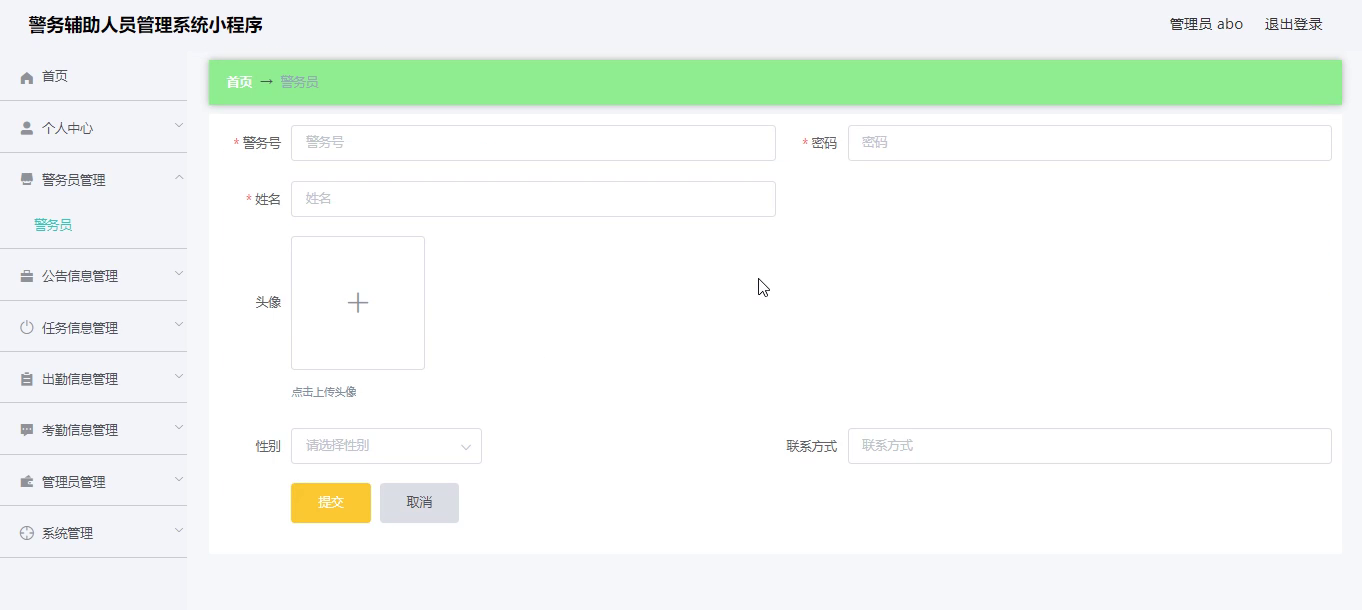
Task: Collapse the 警务员管理 chevron
Action: point(179,178)
